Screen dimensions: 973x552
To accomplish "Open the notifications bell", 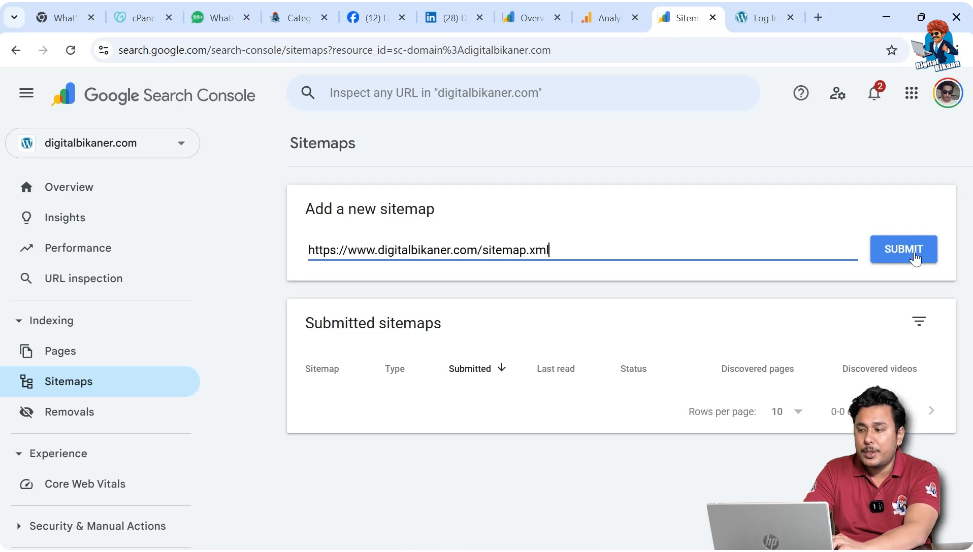I will 874,93.
